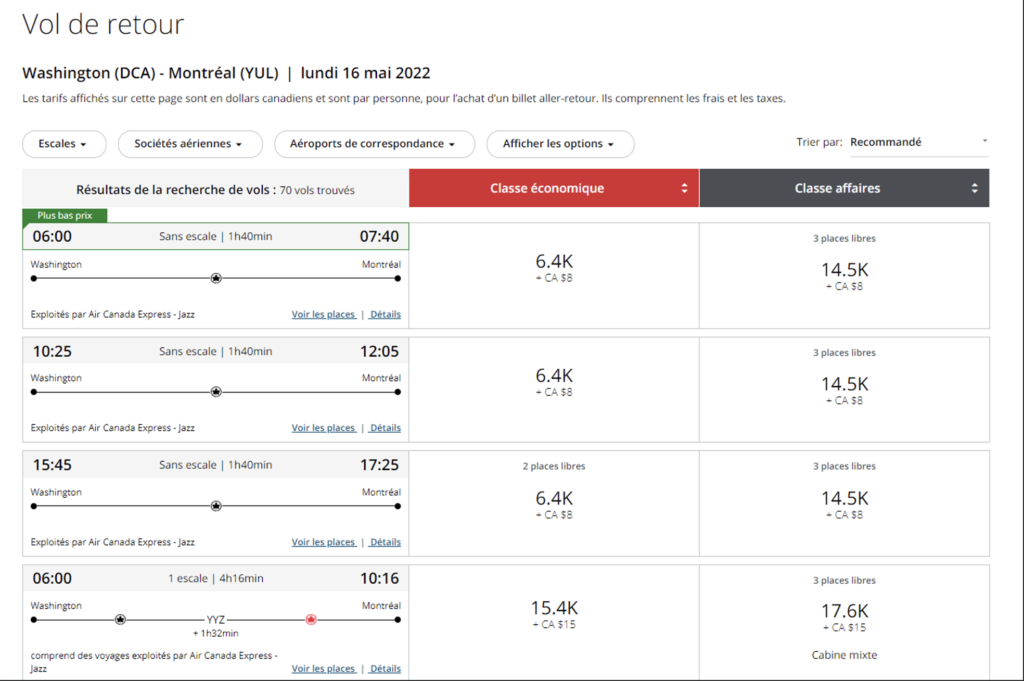The width and height of the screenshot is (1024, 681).
Task: Select the Classe affaires column tab
Action: (837, 188)
